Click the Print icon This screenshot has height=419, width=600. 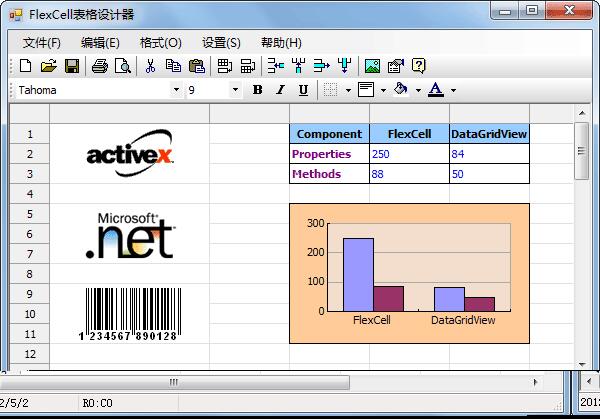pyautogui.click(x=100, y=66)
